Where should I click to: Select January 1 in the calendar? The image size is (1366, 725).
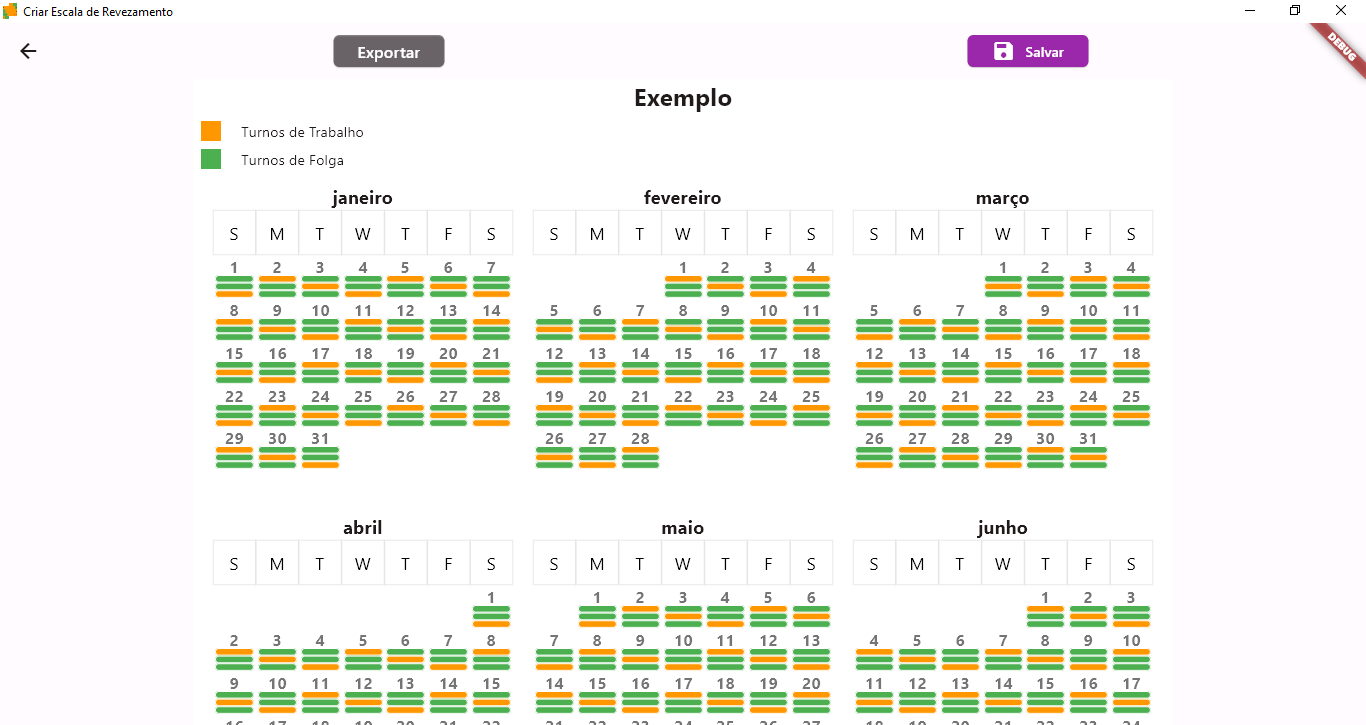[234, 268]
